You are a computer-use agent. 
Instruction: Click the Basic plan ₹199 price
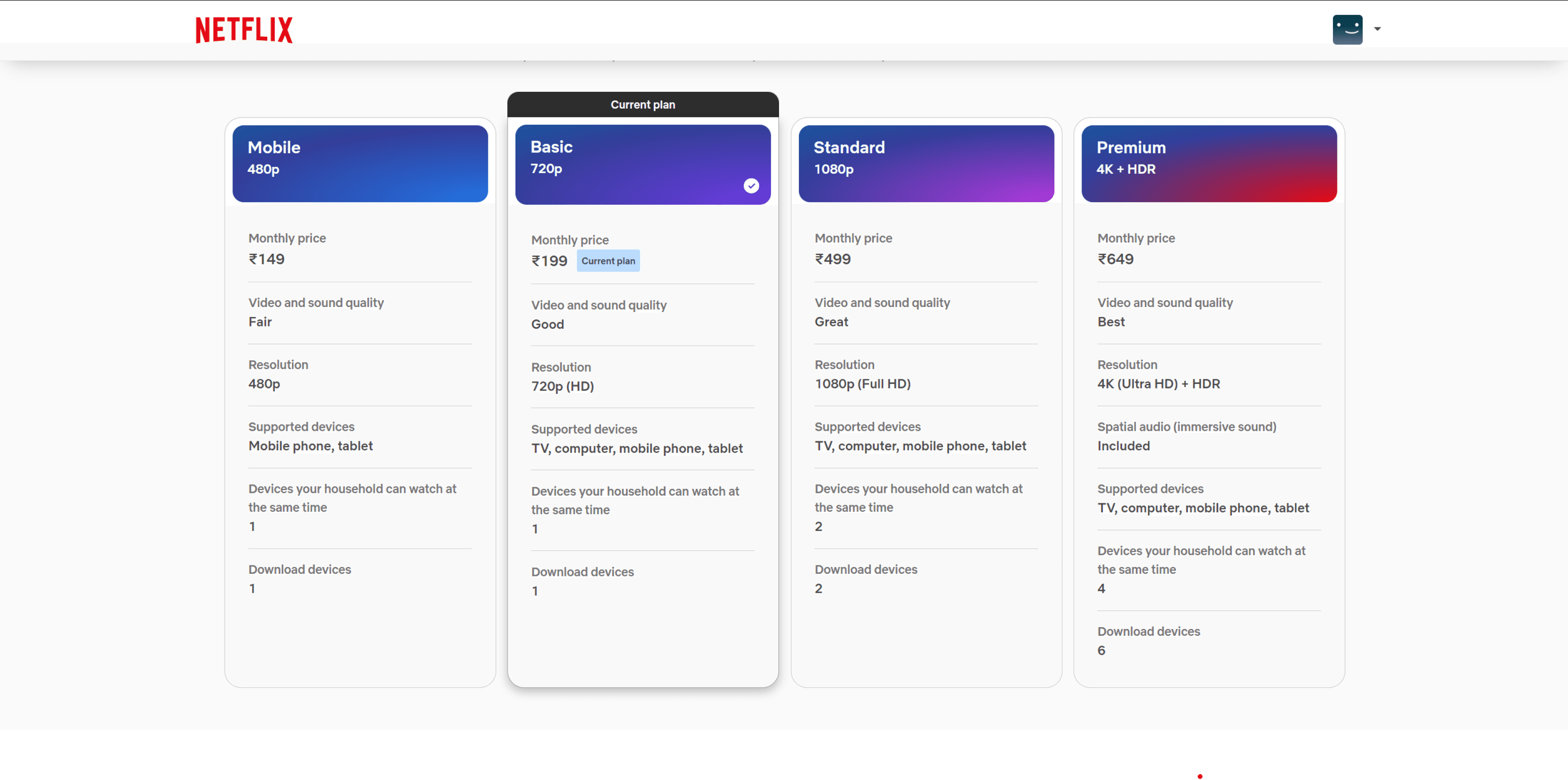tap(549, 261)
